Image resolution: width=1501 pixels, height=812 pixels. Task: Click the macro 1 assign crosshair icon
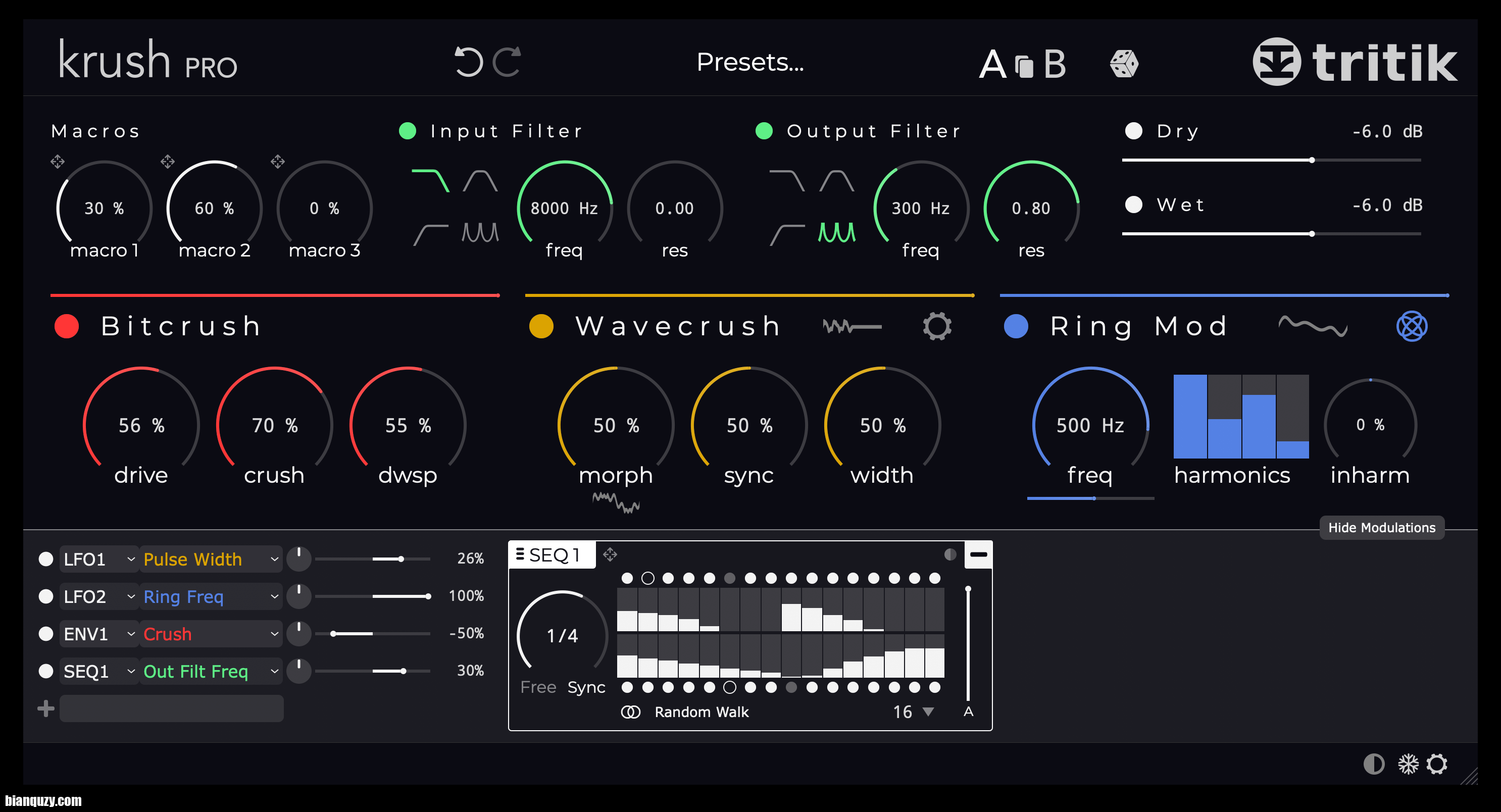(57, 162)
